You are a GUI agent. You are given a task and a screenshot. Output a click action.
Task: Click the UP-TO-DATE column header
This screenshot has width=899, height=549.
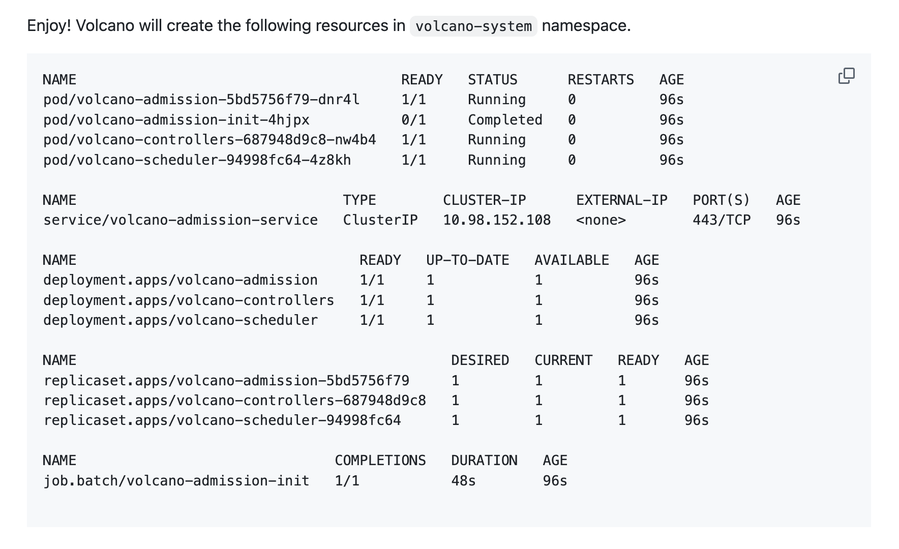tap(467, 260)
